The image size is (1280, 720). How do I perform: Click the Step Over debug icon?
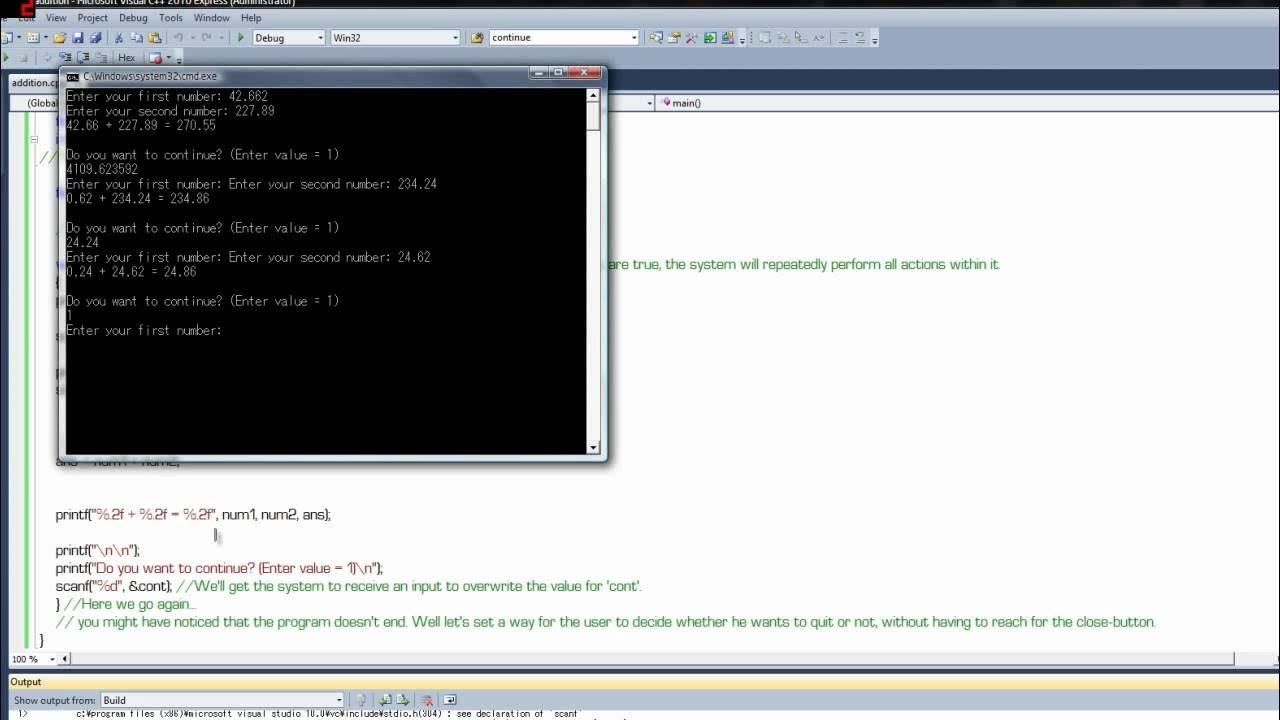pos(83,58)
